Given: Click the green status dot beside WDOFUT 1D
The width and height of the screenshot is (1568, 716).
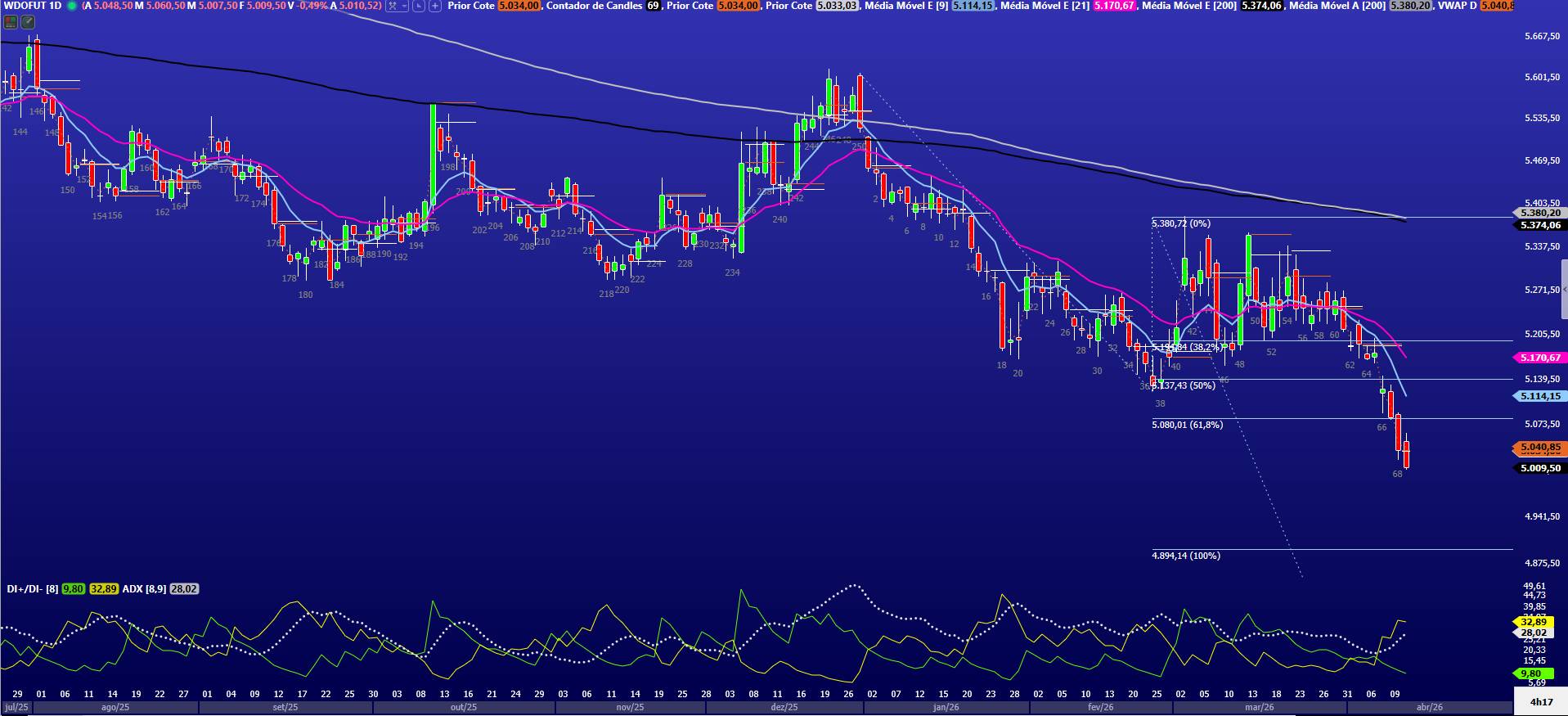Looking at the screenshot, I should tap(72, 6).
